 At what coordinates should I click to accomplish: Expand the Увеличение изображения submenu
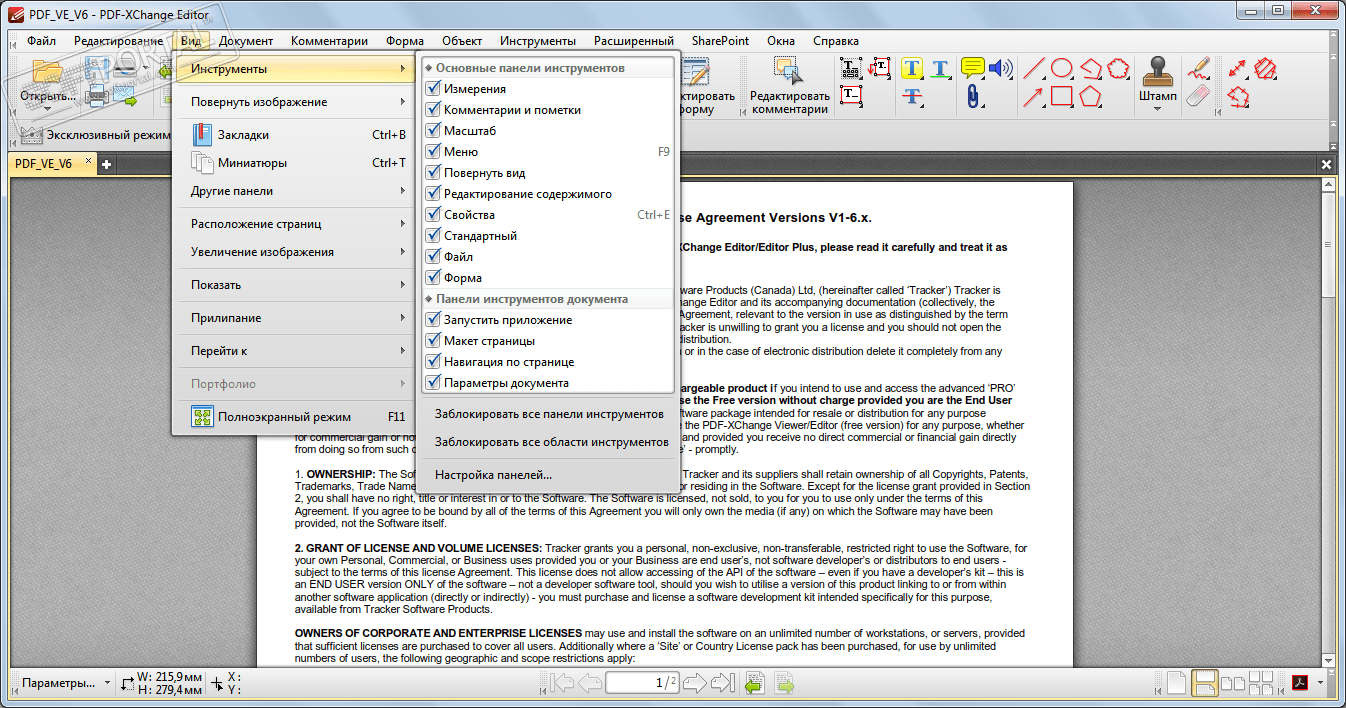[294, 252]
